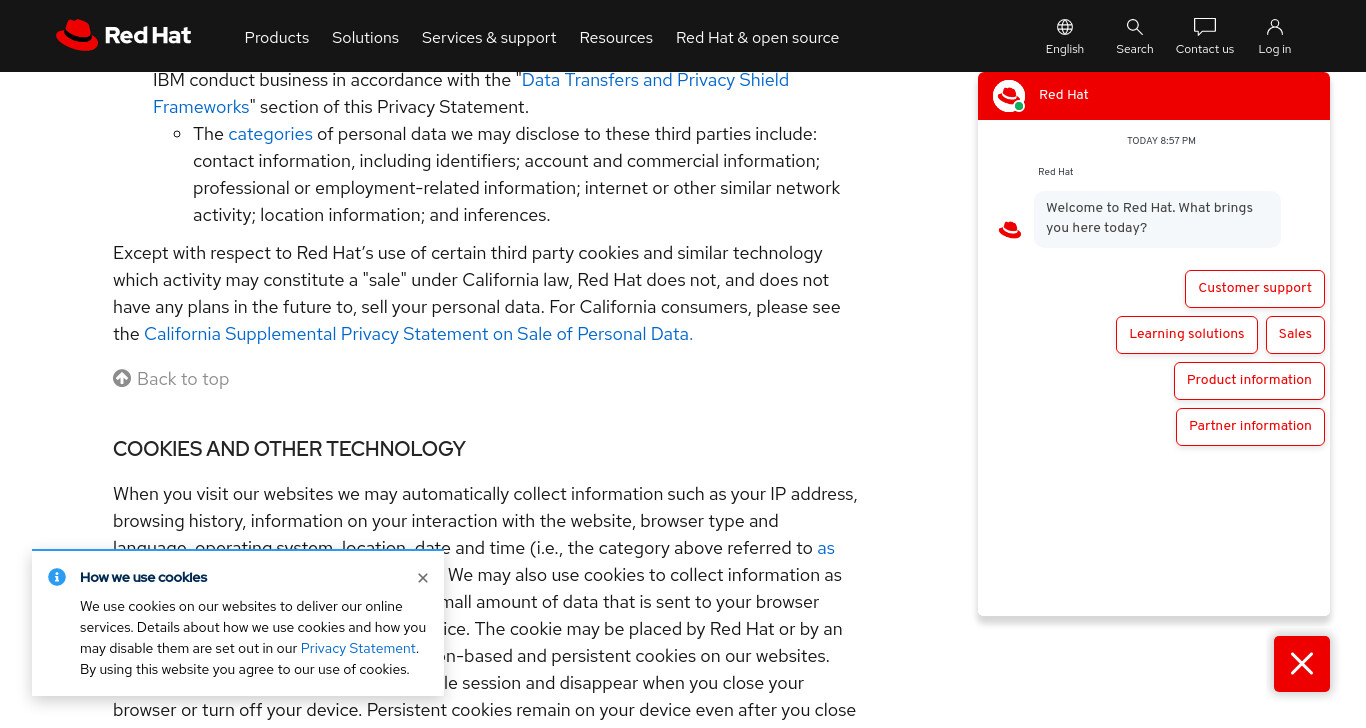1366x728 pixels.
Task: Click the Red Hat logo in header
Action: [x=123, y=35]
